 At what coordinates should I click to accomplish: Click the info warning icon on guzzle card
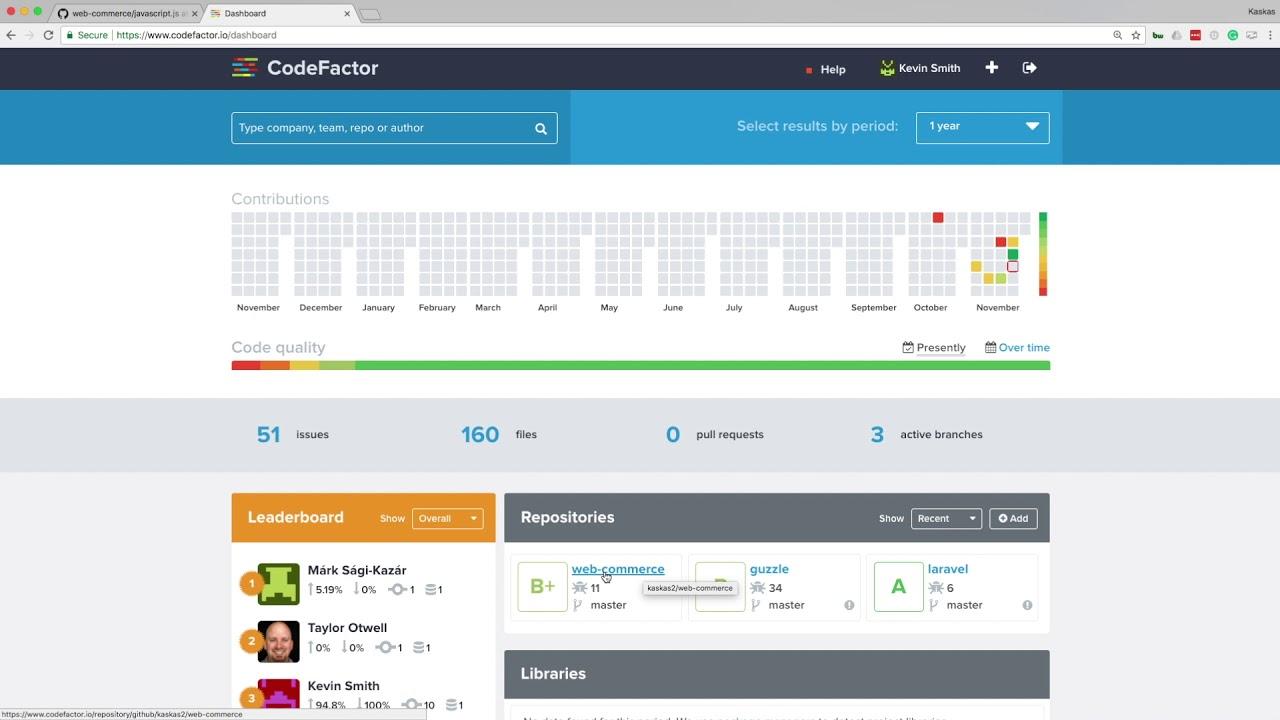849,605
